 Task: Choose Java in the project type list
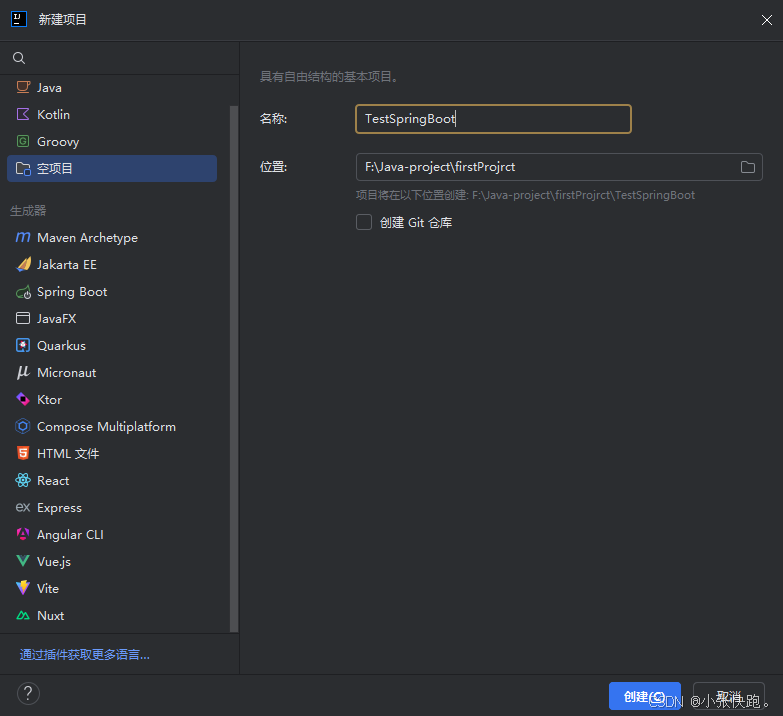[x=112, y=87]
